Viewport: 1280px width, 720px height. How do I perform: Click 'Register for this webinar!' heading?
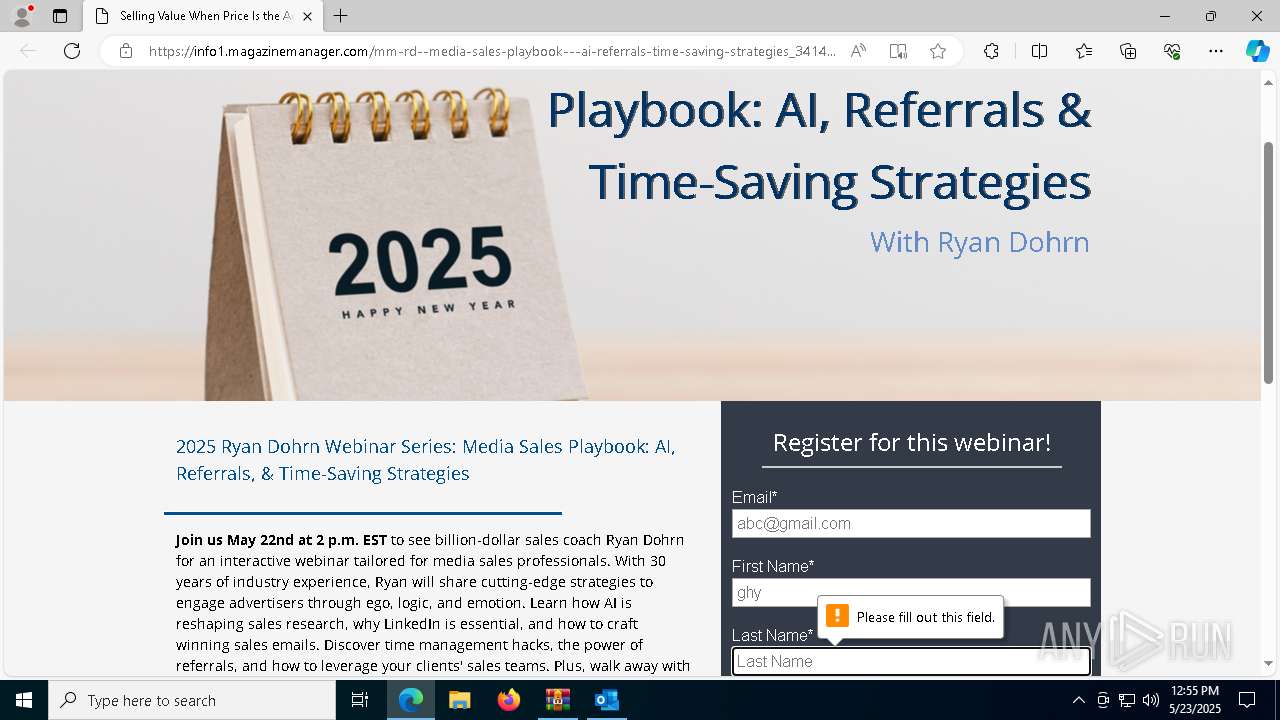click(x=911, y=442)
